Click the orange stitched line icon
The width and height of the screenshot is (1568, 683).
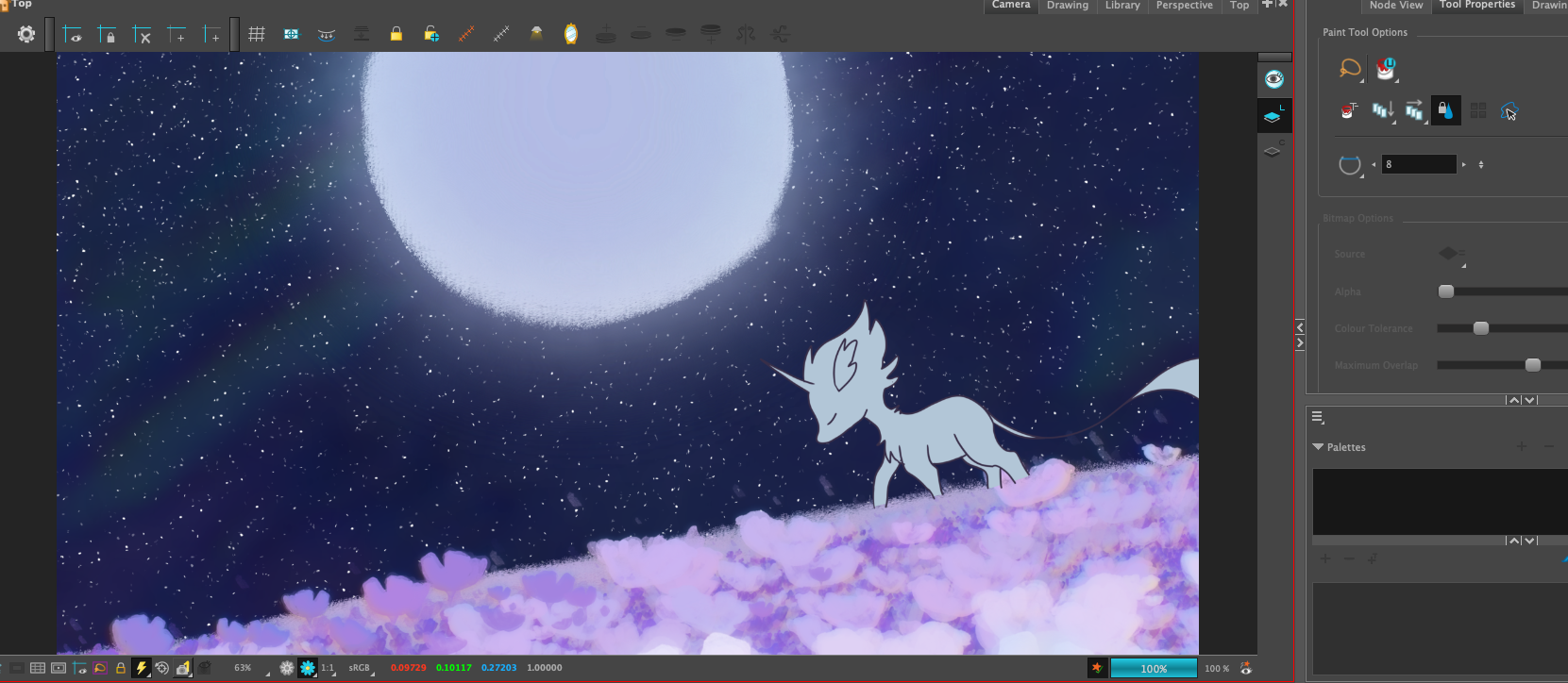coord(466,35)
